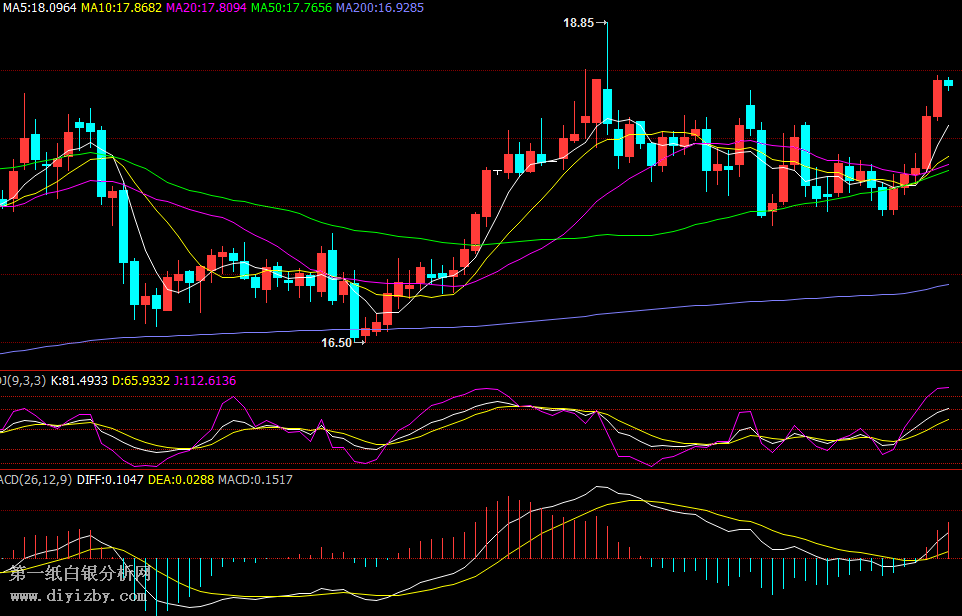Viewport: 962px width, 616px height.
Task: Click the K:81.4933 value label
Action: click(79, 380)
